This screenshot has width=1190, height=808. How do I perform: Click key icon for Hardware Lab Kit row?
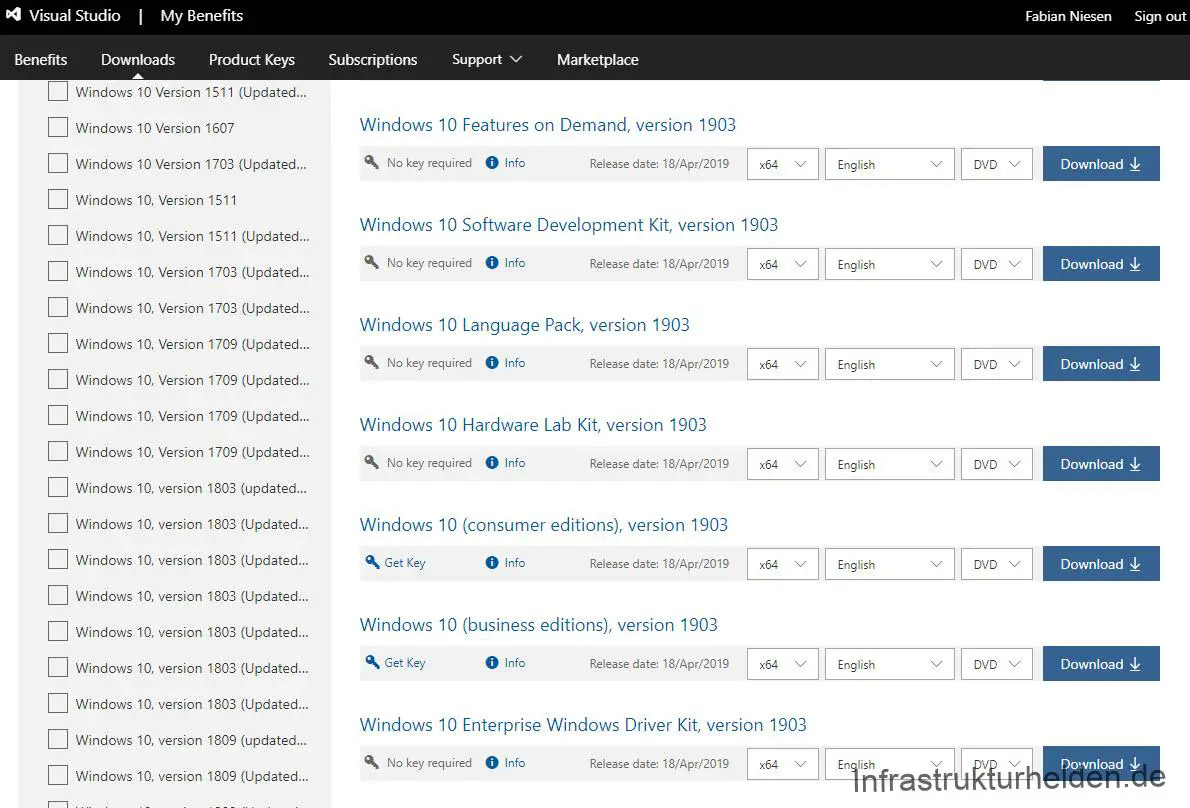click(x=371, y=463)
